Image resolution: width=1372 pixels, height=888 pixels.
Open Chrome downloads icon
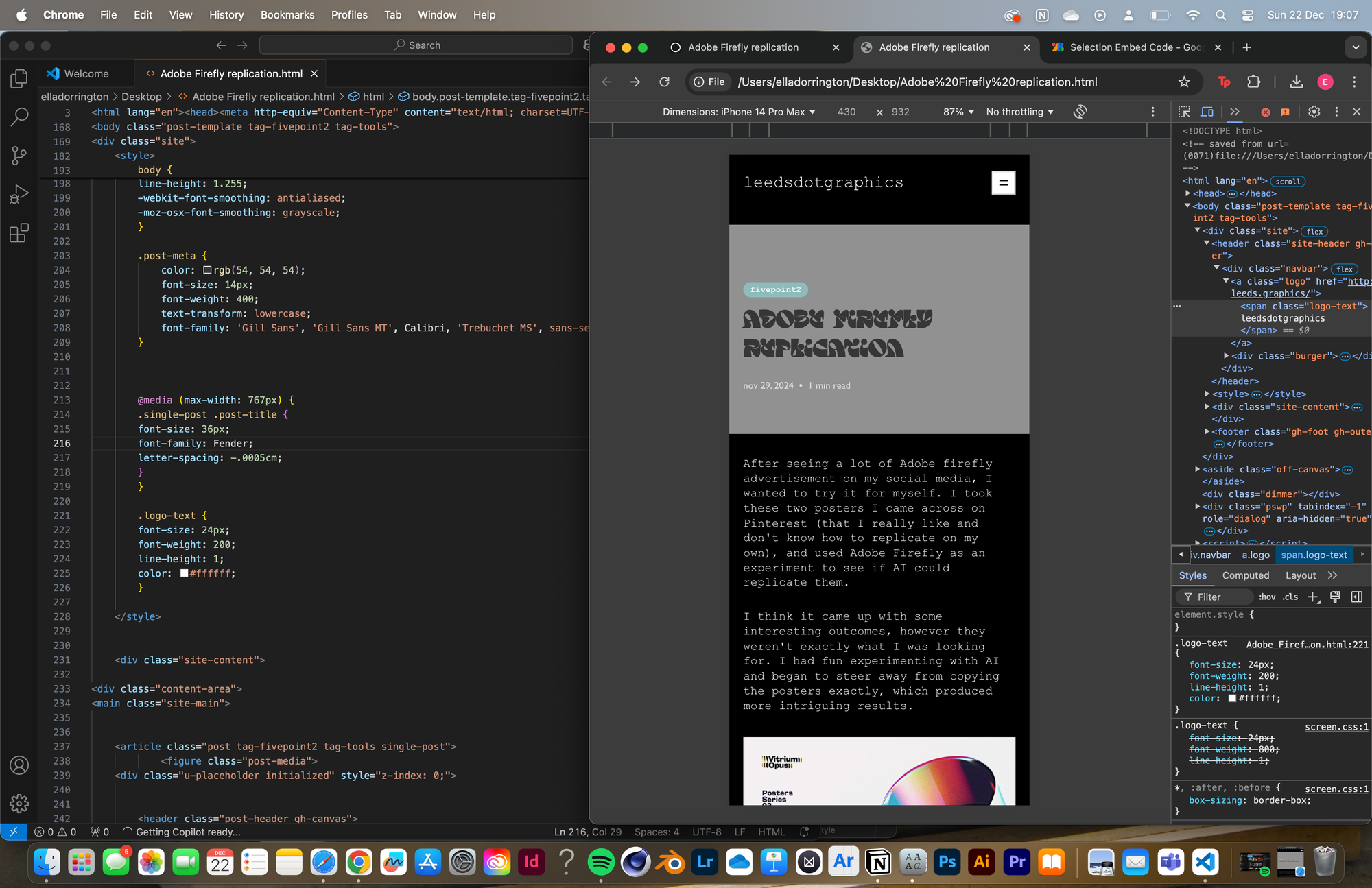click(x=1296, y=82)
